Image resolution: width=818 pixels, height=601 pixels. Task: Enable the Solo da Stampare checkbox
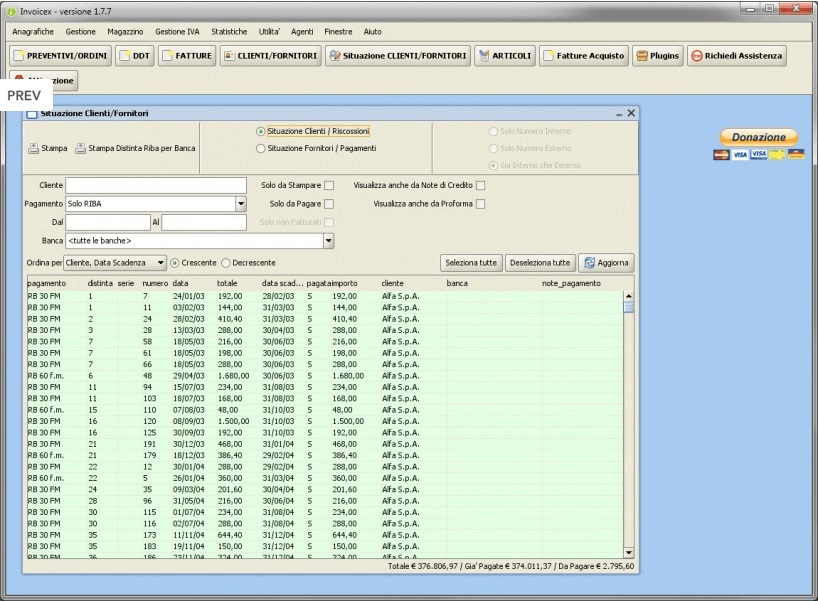[329, 185]
